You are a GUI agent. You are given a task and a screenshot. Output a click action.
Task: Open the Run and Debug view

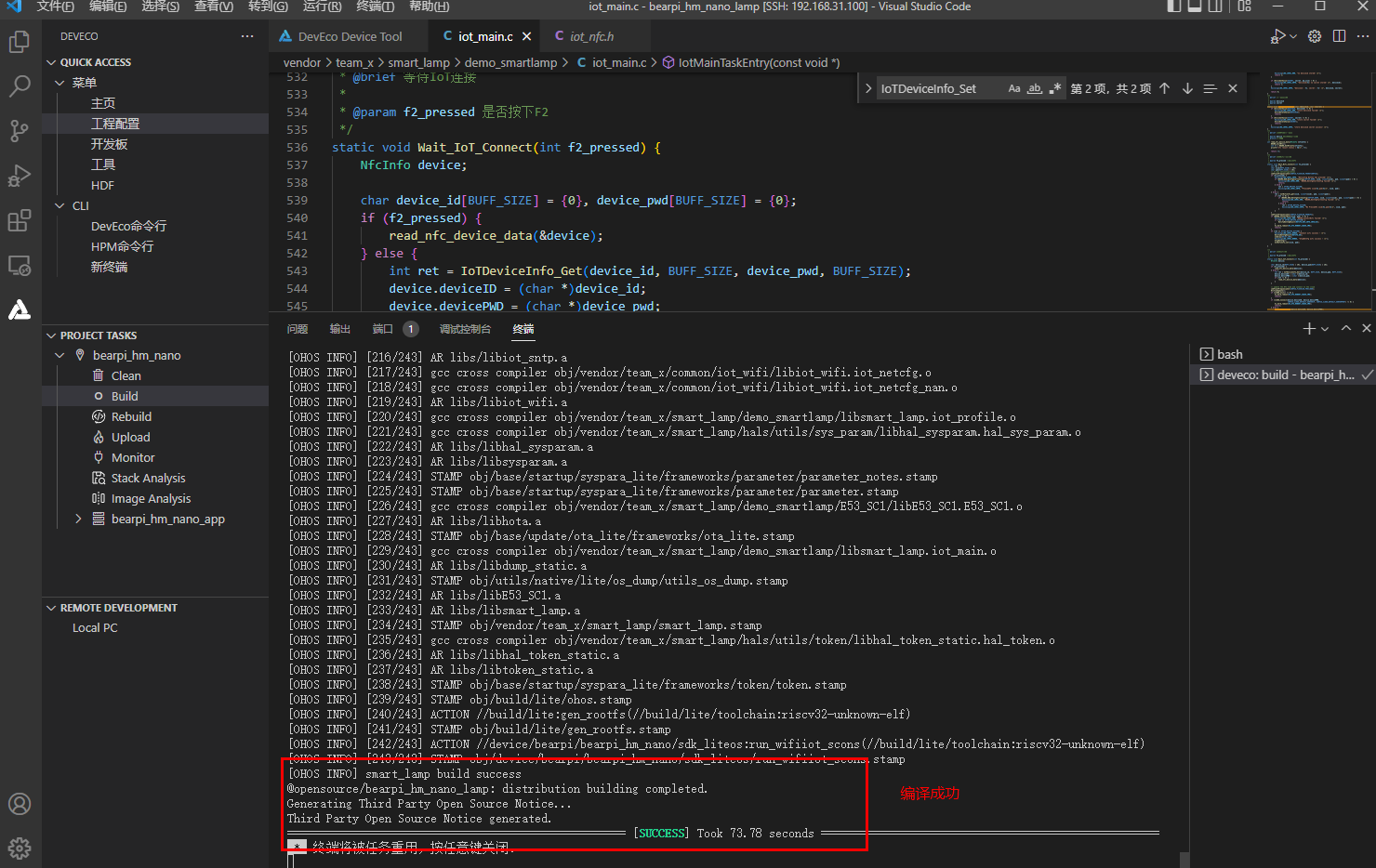(x=20, y=176)
